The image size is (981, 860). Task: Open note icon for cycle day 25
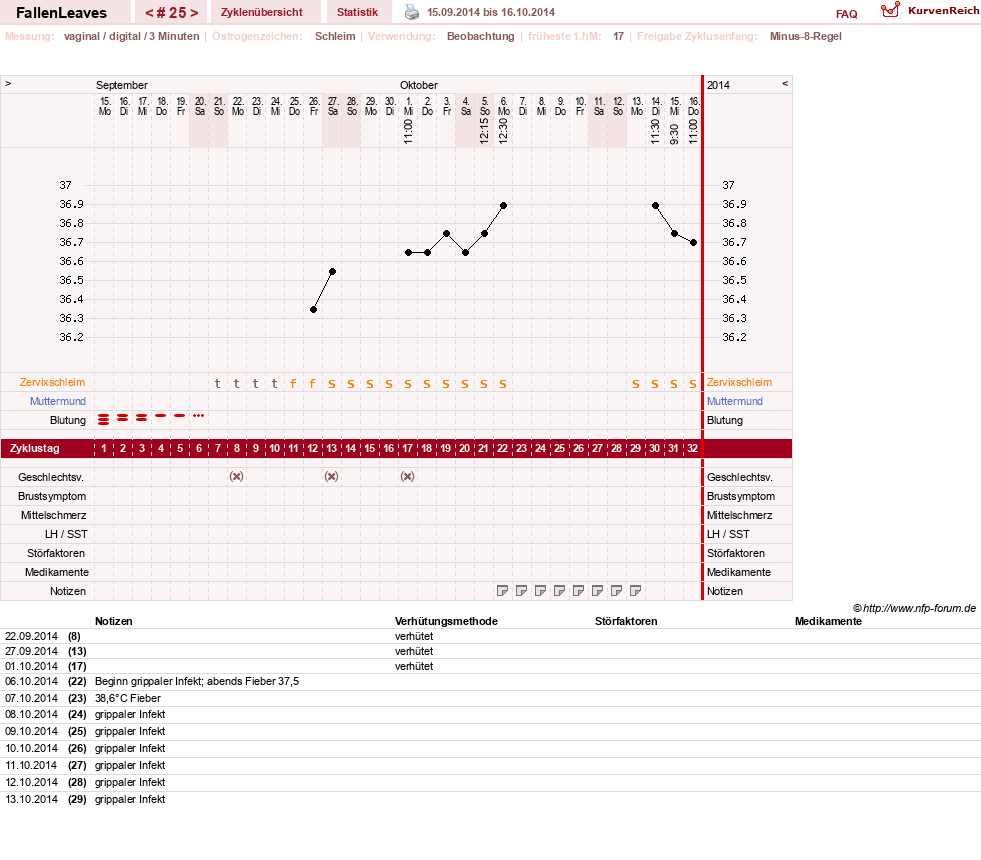(559, 590)
